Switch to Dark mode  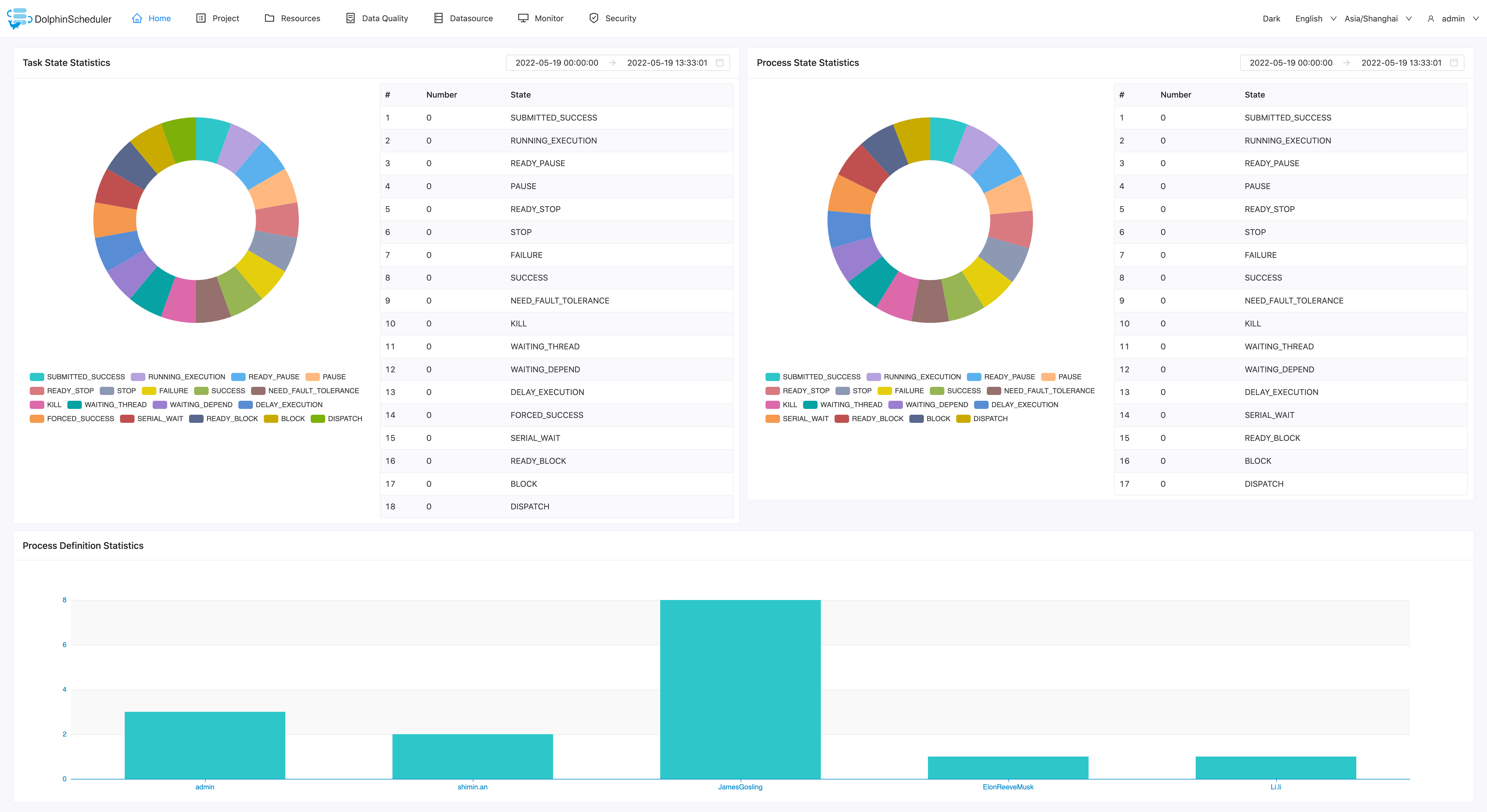(x=1271, y=18)
